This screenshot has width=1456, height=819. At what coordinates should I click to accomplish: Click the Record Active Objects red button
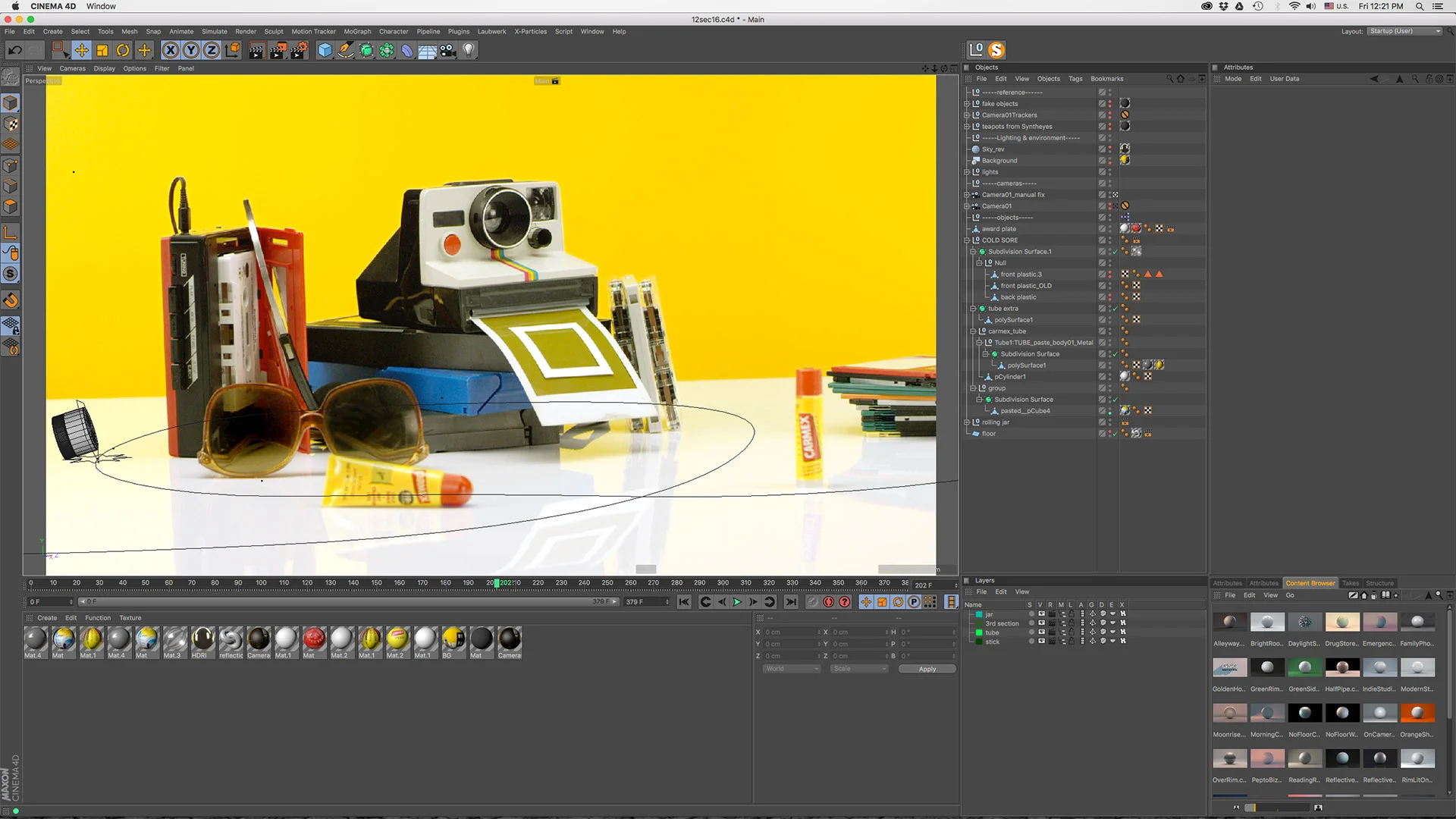tap(812, 602)
